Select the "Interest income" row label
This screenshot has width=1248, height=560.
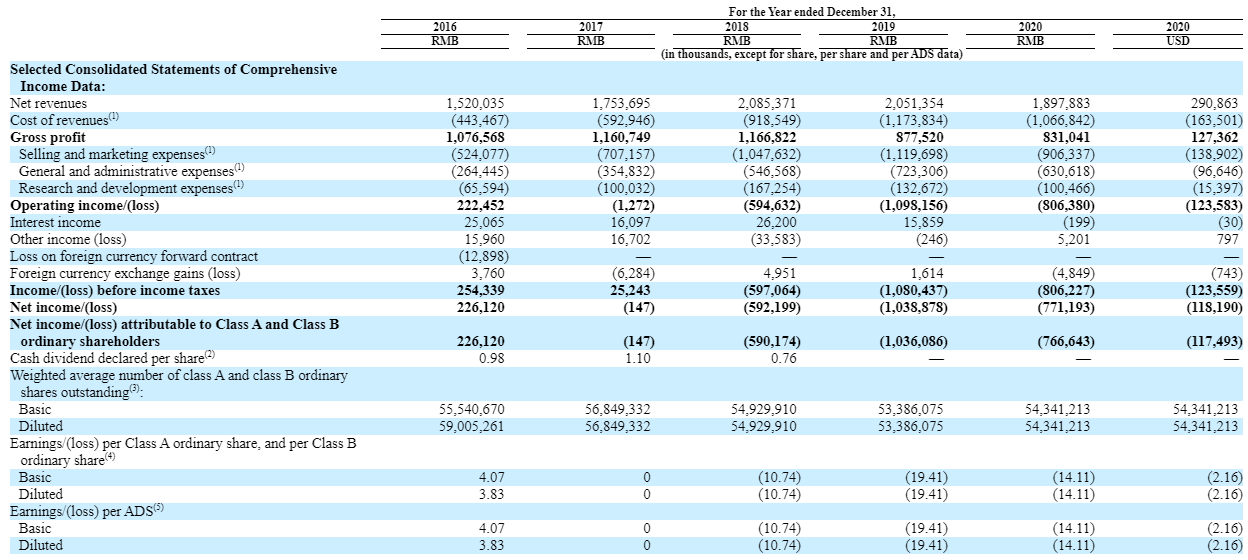tap(55, 222)
